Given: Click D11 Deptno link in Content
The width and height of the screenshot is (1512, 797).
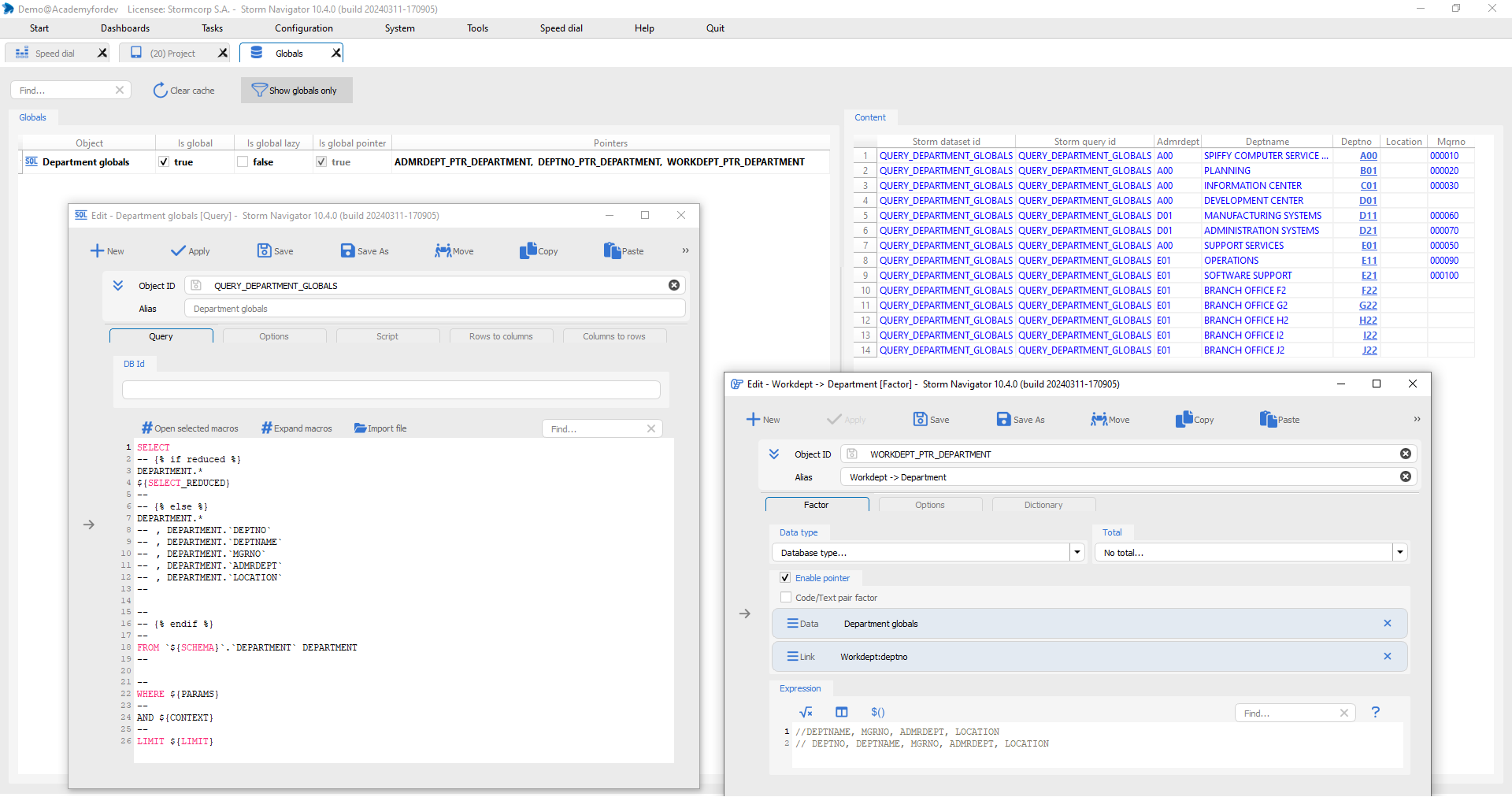Looking at the screenshot, I should 1369,216.
